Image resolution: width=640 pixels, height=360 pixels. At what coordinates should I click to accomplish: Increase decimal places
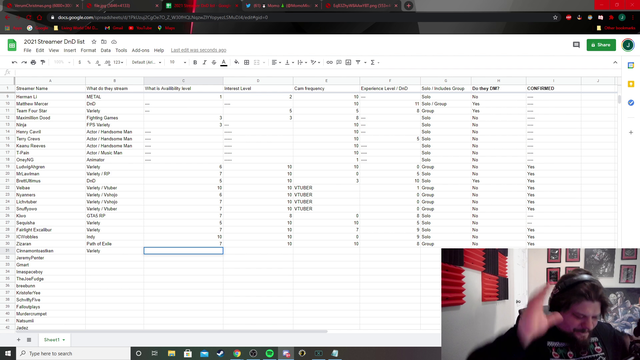point(107,62)
